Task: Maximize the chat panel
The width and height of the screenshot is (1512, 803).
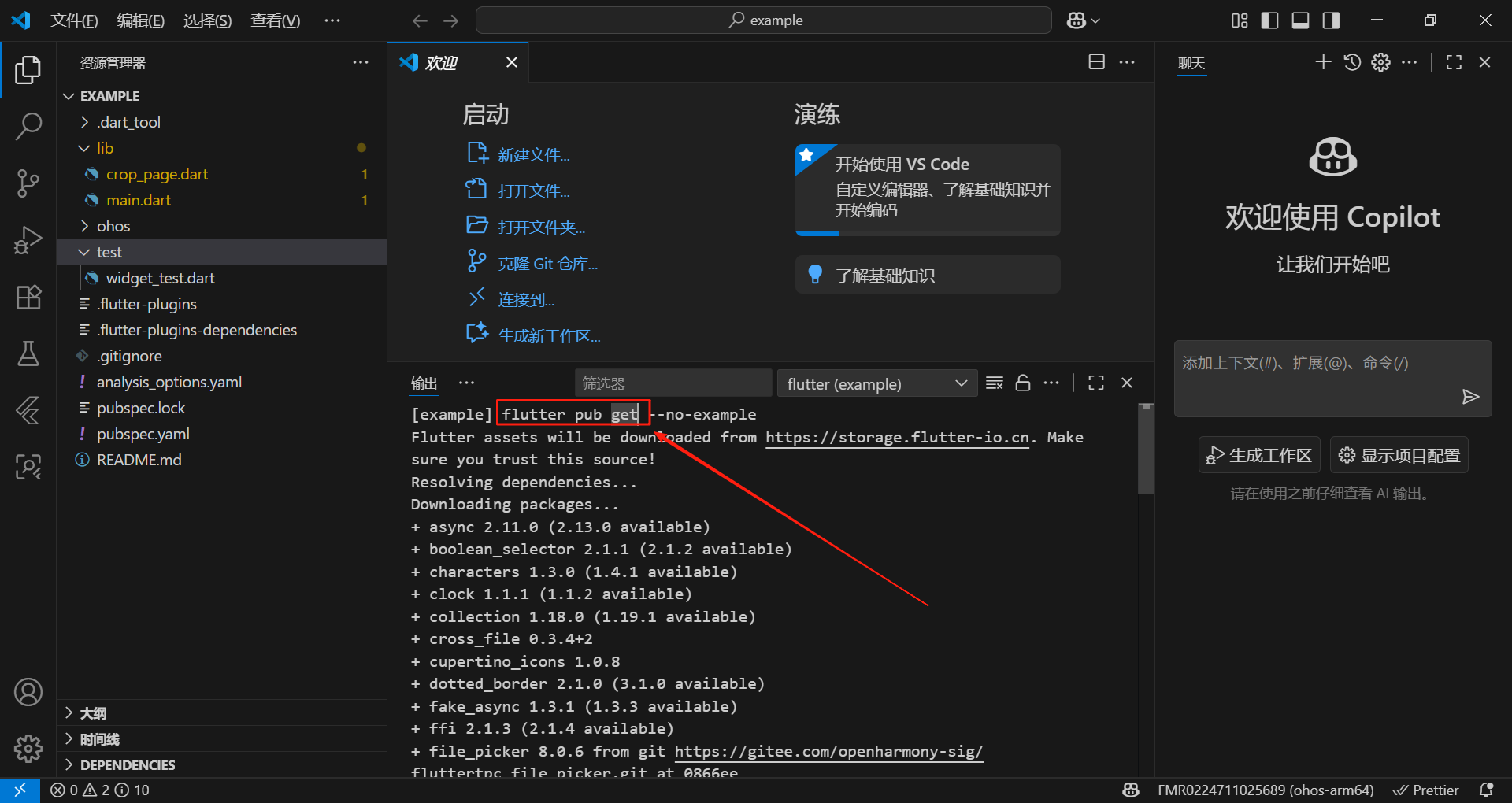Action: click(1454, 62)
